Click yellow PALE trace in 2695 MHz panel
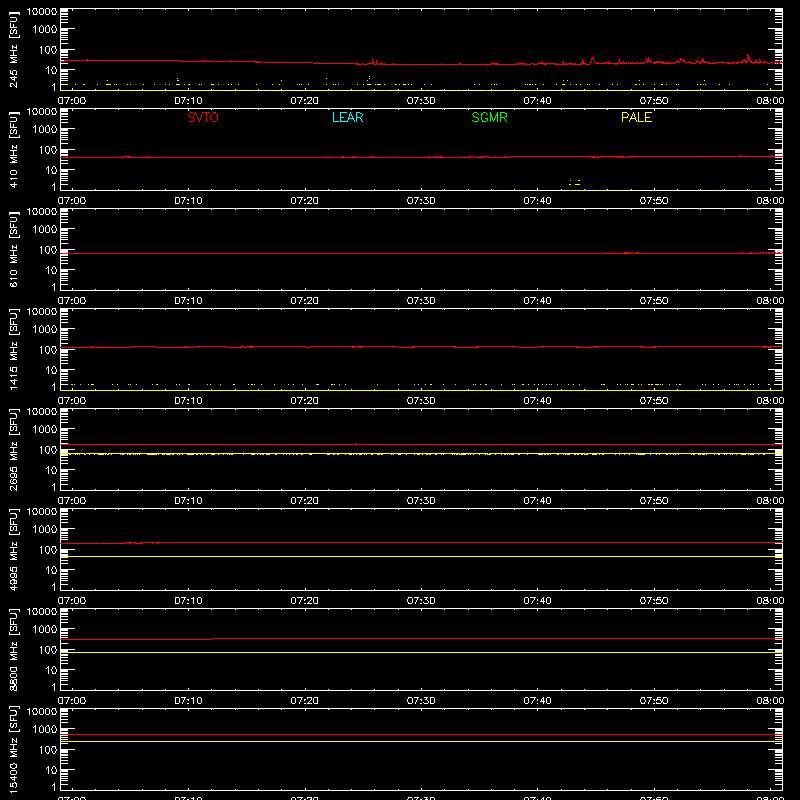Image resolution: width=800 pixels, height=800 pixels. click(x=421, y=454)
